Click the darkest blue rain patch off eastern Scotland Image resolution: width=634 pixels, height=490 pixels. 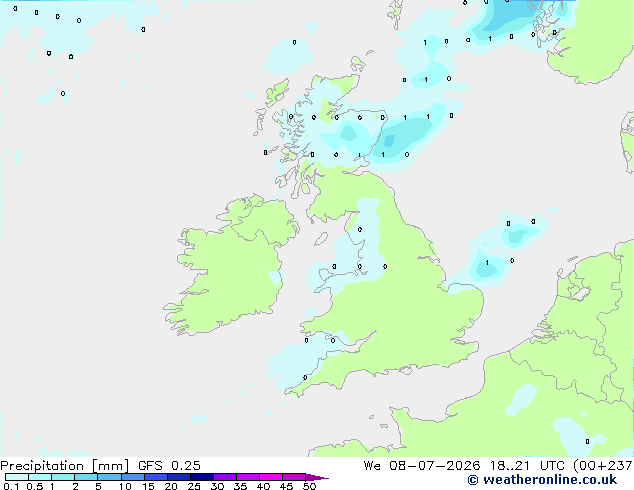click(389, 141)
